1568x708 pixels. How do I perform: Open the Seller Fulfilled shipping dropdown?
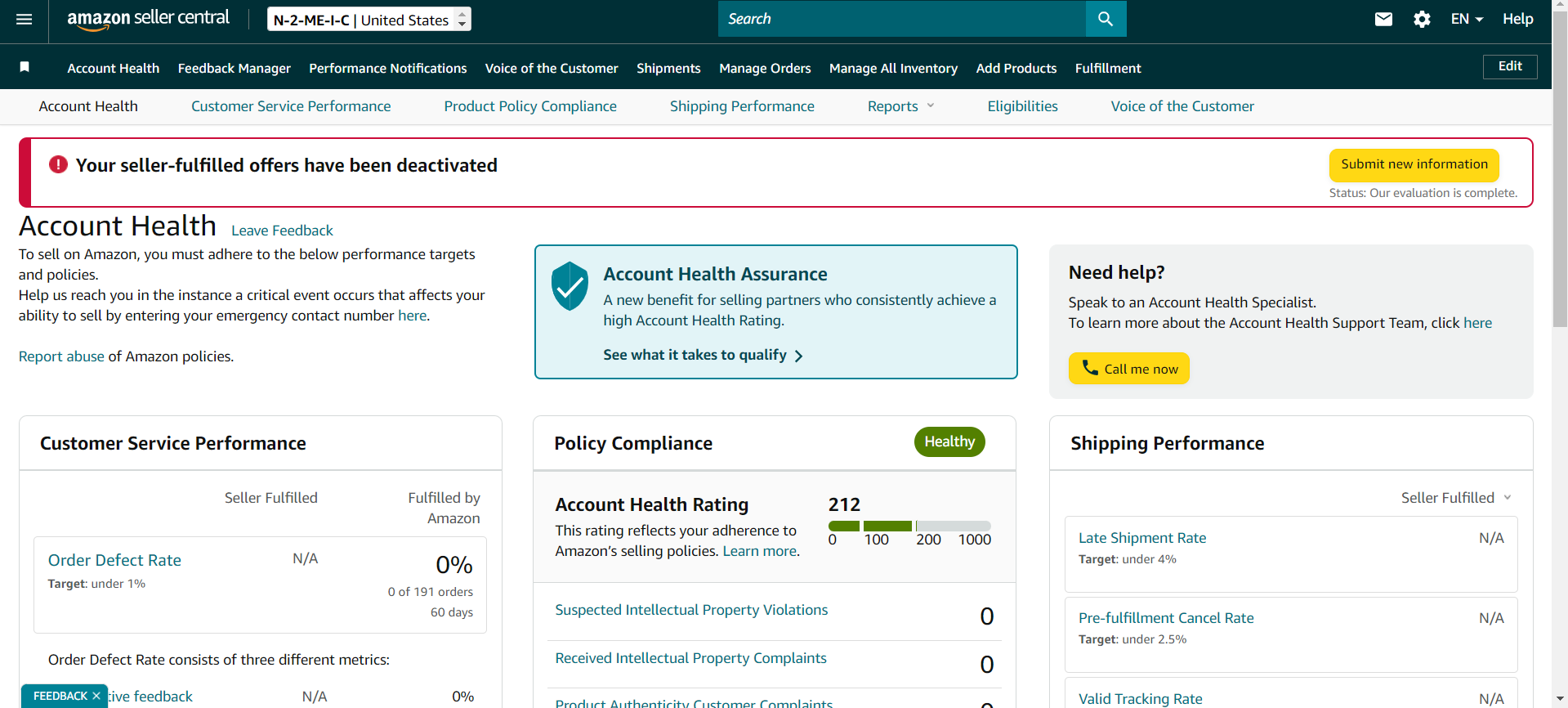pos(1456,498)
